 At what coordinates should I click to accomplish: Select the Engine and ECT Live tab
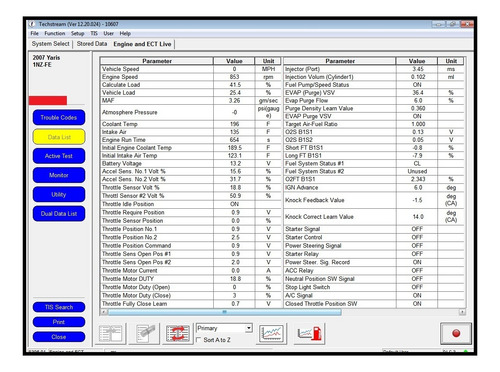(x=142, y=44)
